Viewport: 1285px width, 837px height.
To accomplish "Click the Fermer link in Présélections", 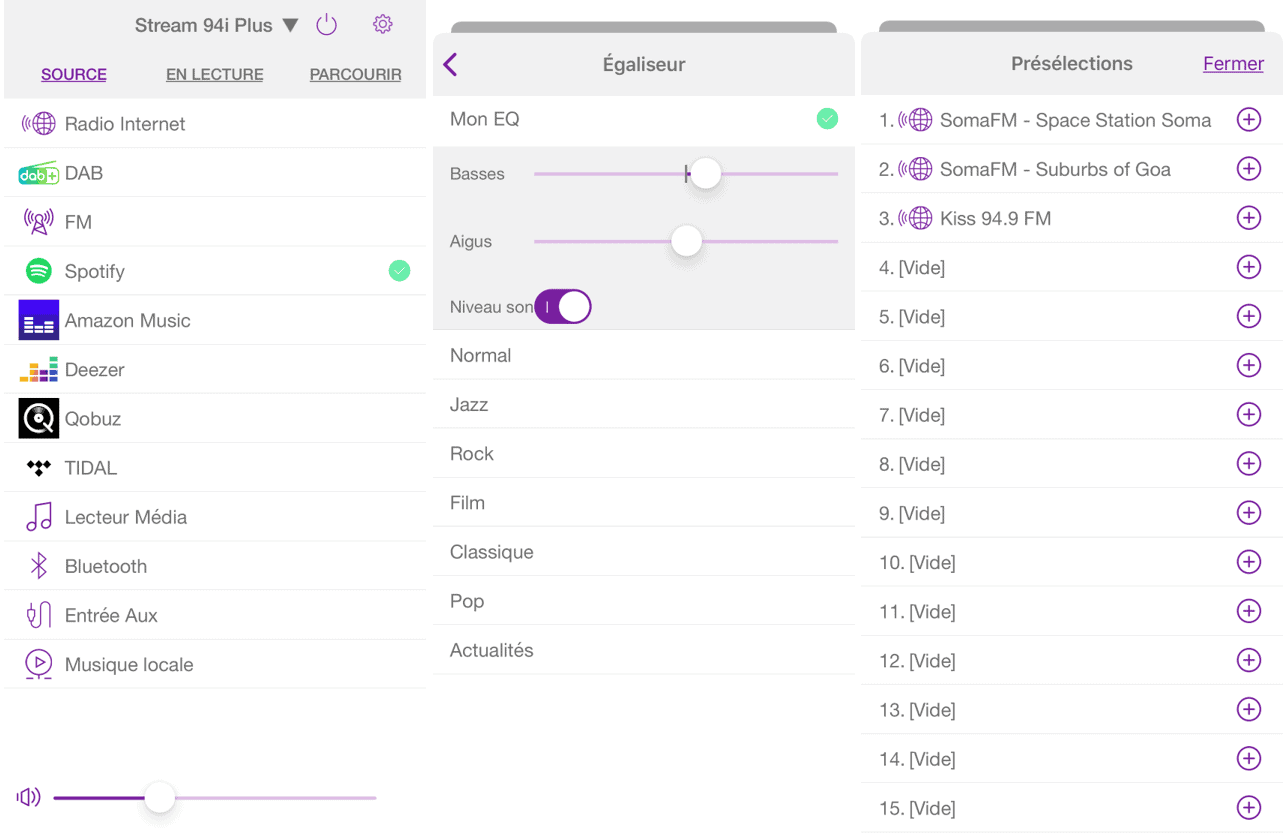I will tap(1233, 64).
